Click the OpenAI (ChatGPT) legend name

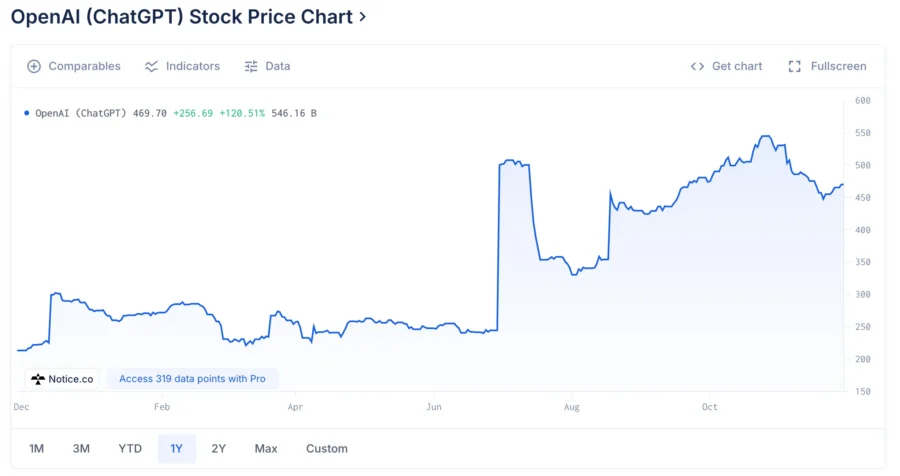[80, 113]
